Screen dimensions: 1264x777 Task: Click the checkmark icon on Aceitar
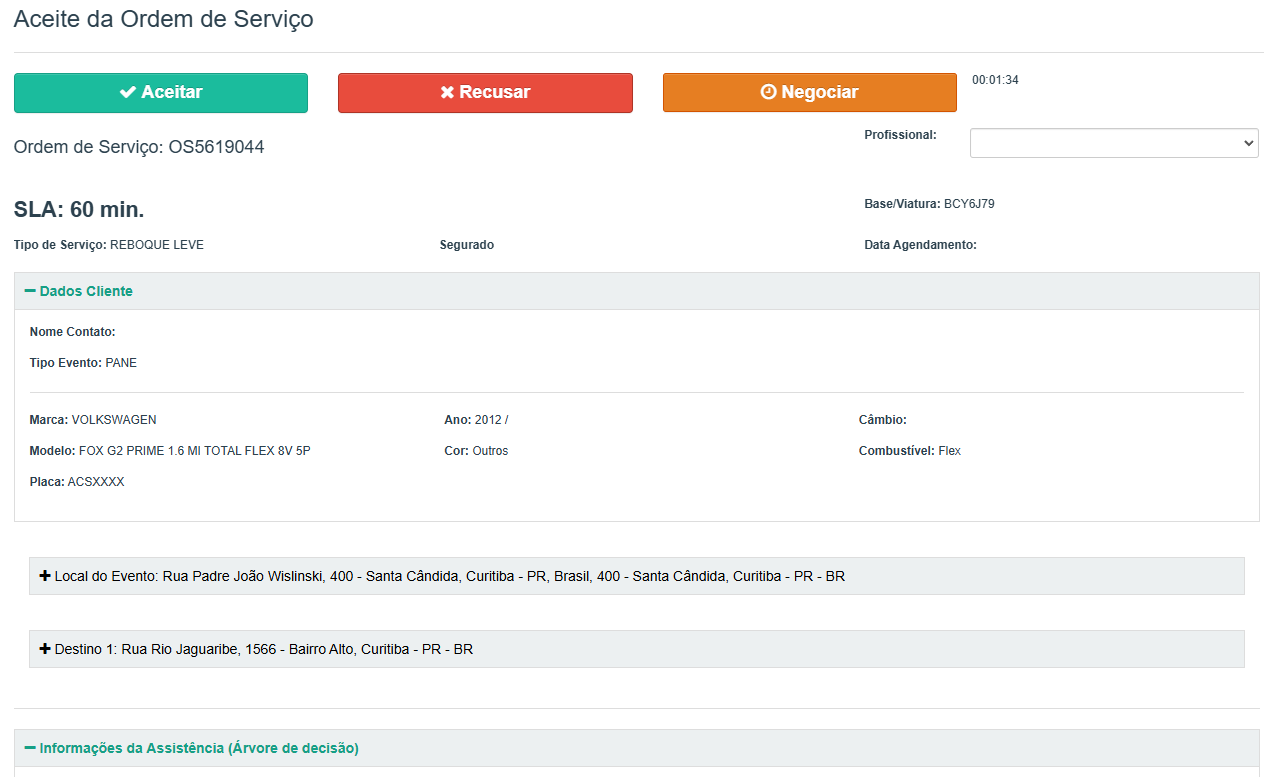pyautogui.click(x=127, y=92)
